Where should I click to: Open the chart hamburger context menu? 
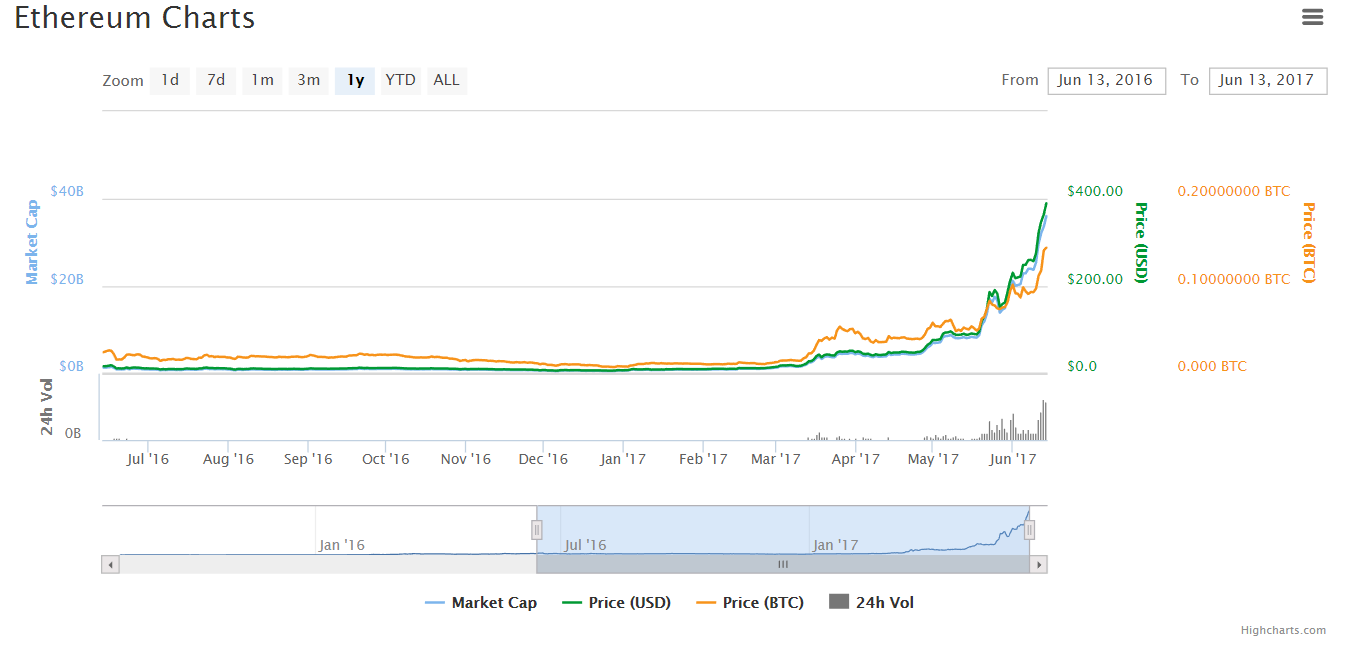(x=1312, y=17)
